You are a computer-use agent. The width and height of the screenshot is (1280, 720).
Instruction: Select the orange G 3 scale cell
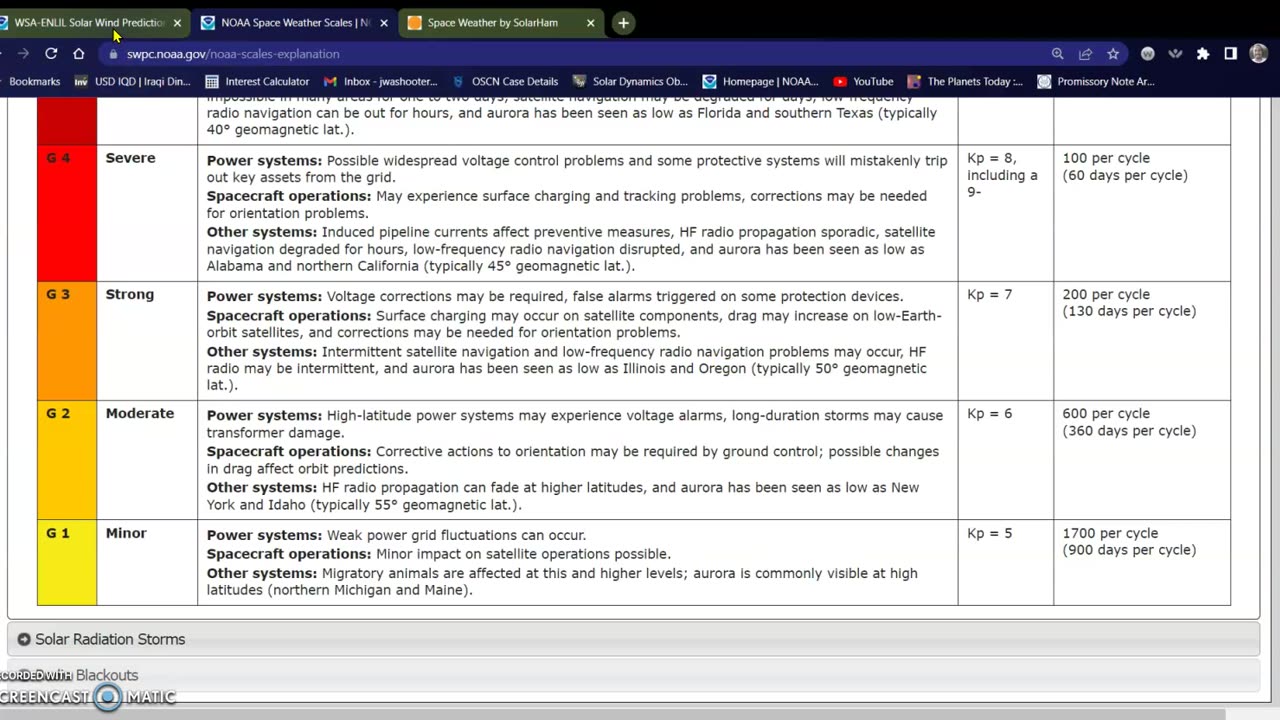coord(67,341)
